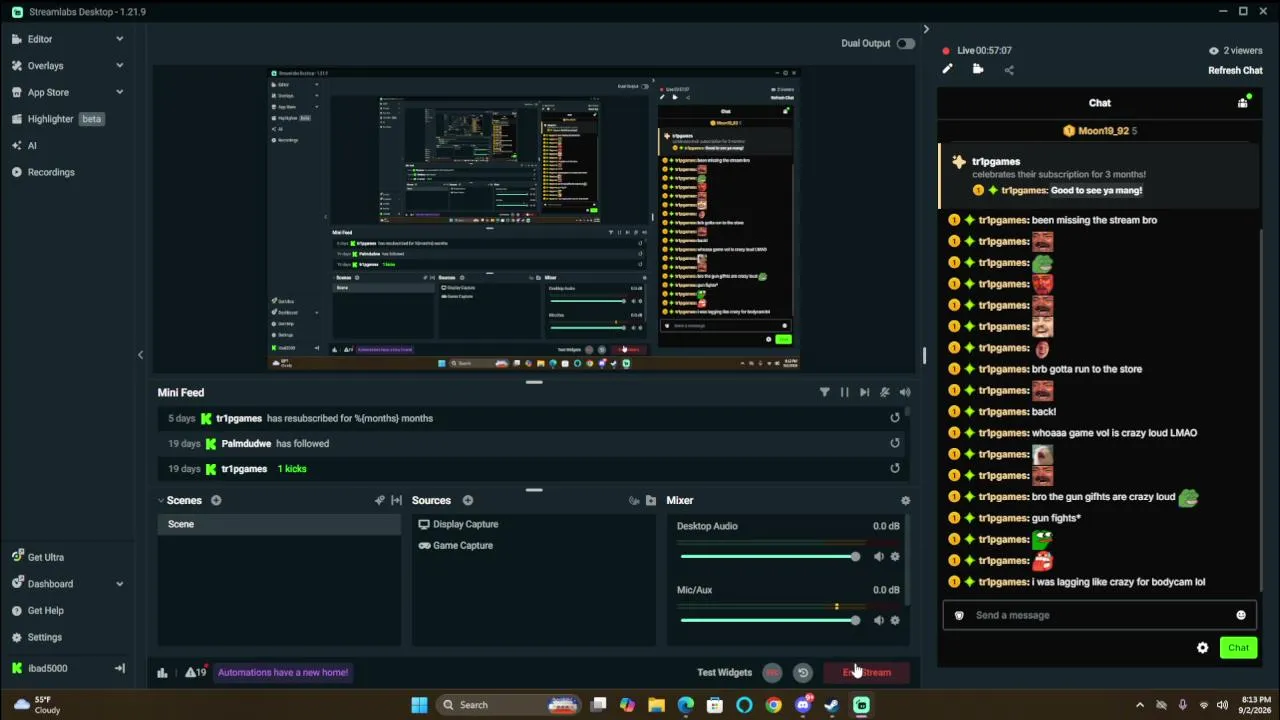
Task: Click the edit stream info pencil icon
Action: pos(947,69)
